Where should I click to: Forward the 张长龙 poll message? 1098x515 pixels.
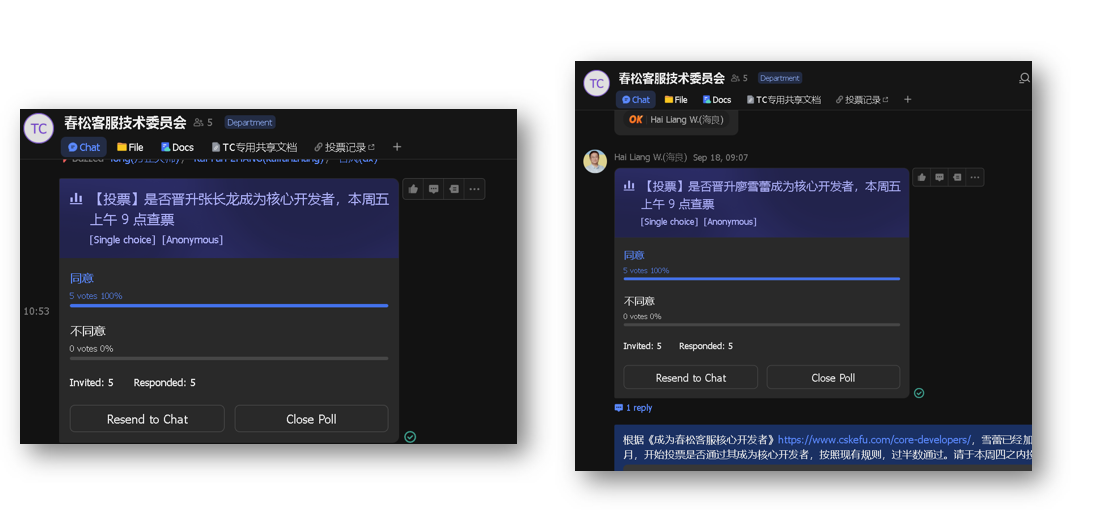click(x=453, y=189)
